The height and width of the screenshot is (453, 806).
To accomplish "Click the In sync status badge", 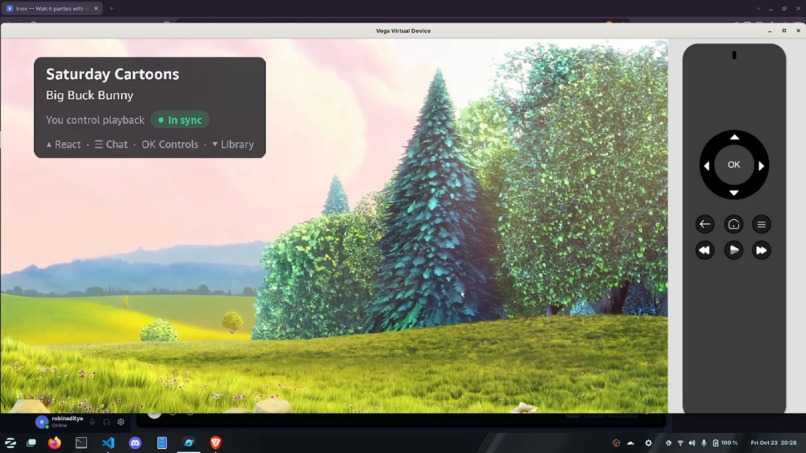I will click(180, 120).
